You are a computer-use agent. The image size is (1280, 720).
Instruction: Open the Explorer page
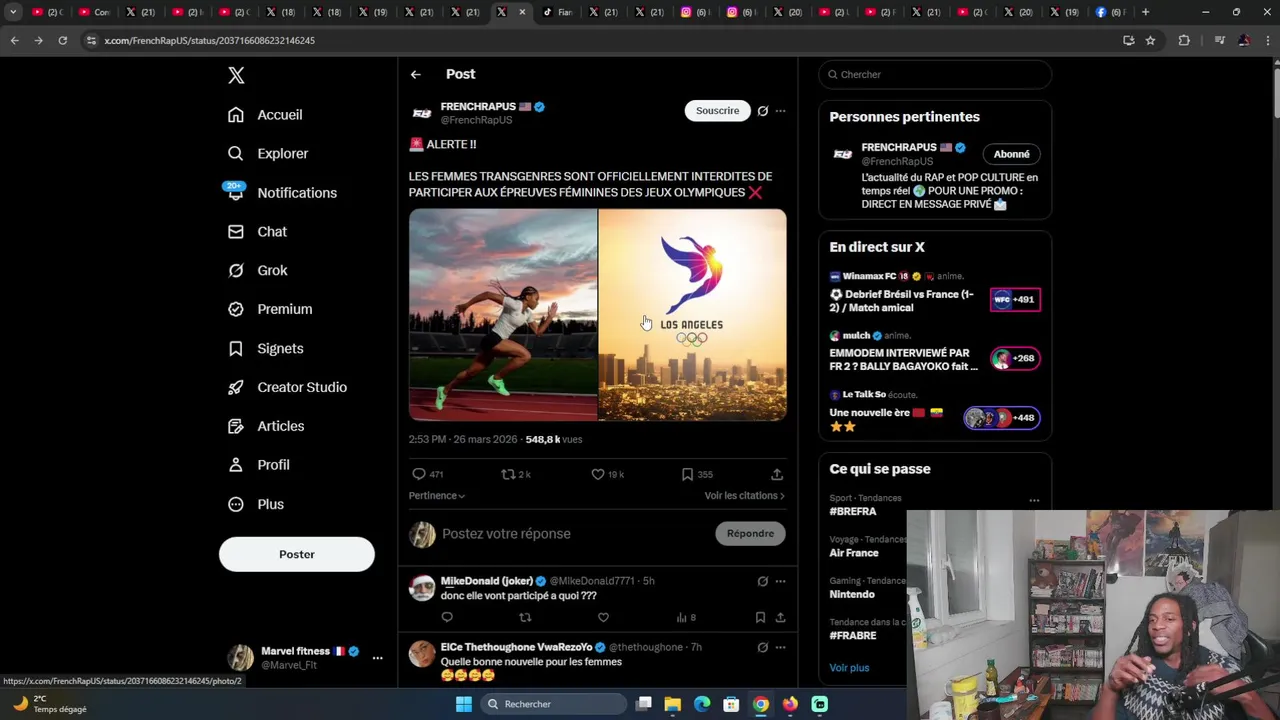coord(268,154)
